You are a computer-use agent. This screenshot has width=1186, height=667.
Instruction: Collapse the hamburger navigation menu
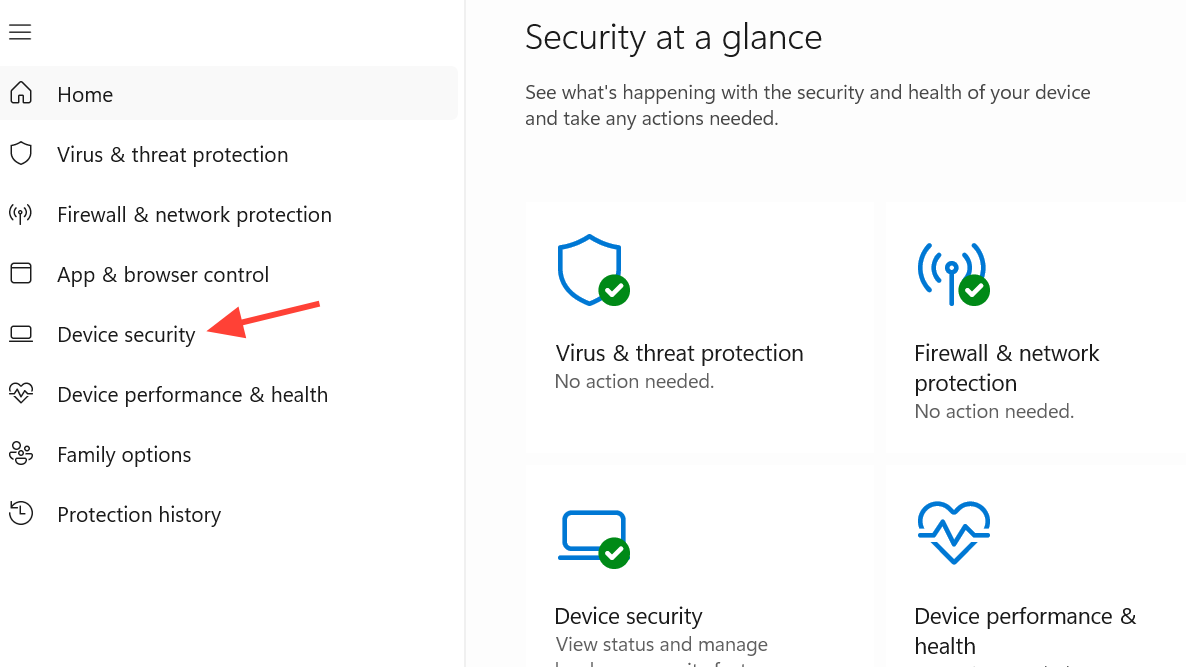(x=20, y=33)
